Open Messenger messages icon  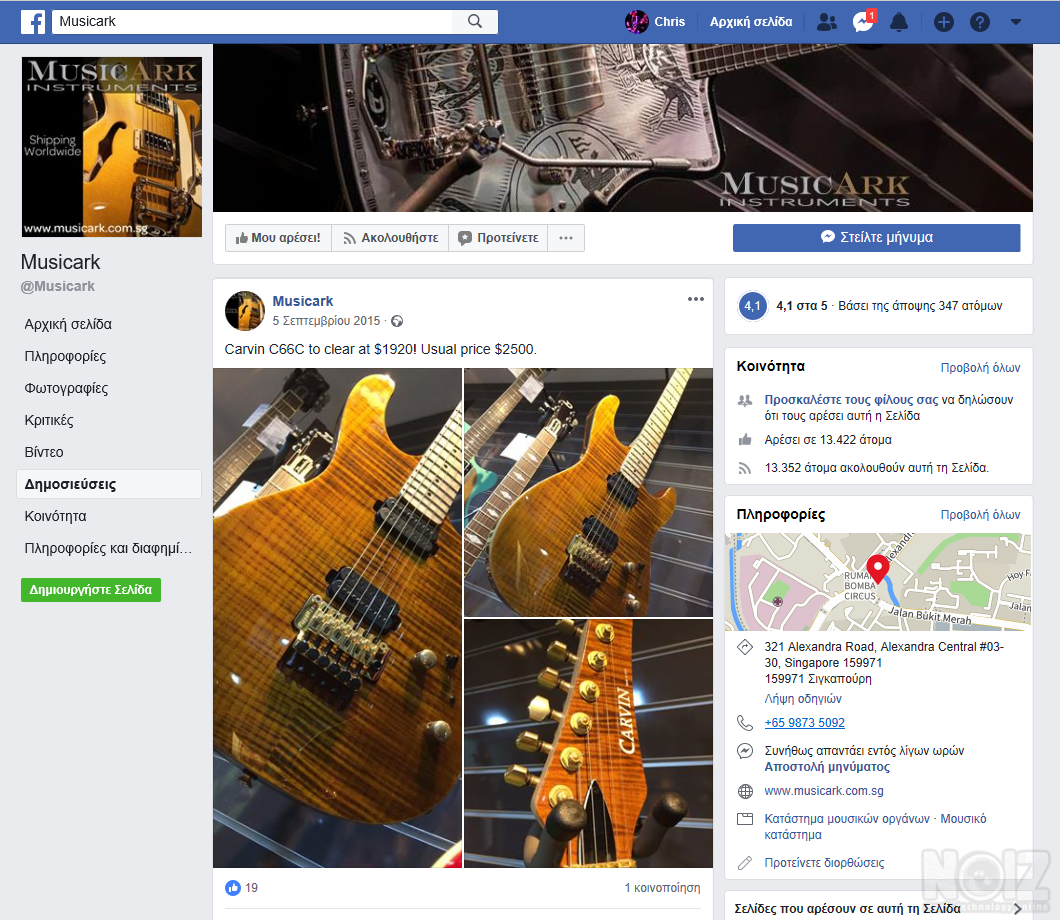click(x=862, y=22)
